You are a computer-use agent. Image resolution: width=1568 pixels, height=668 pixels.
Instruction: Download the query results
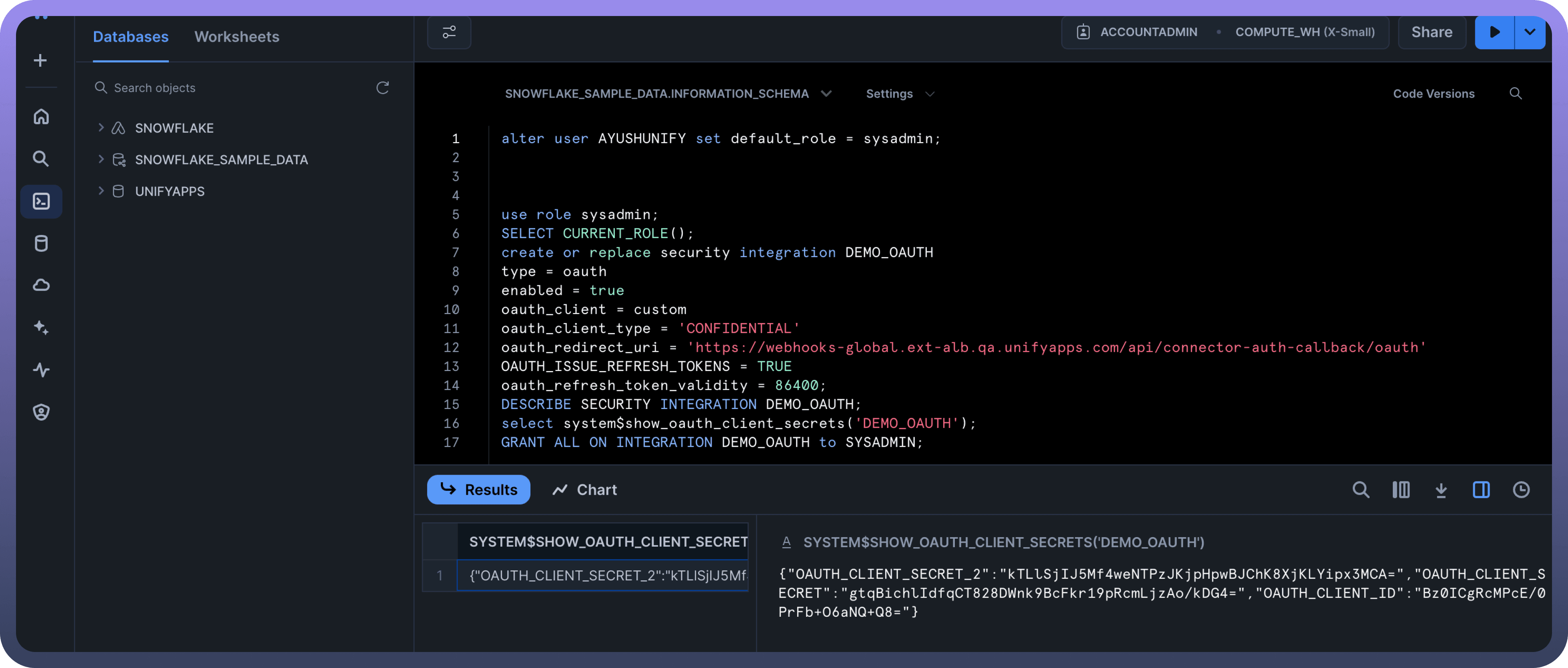click(x=1441, y=490)
